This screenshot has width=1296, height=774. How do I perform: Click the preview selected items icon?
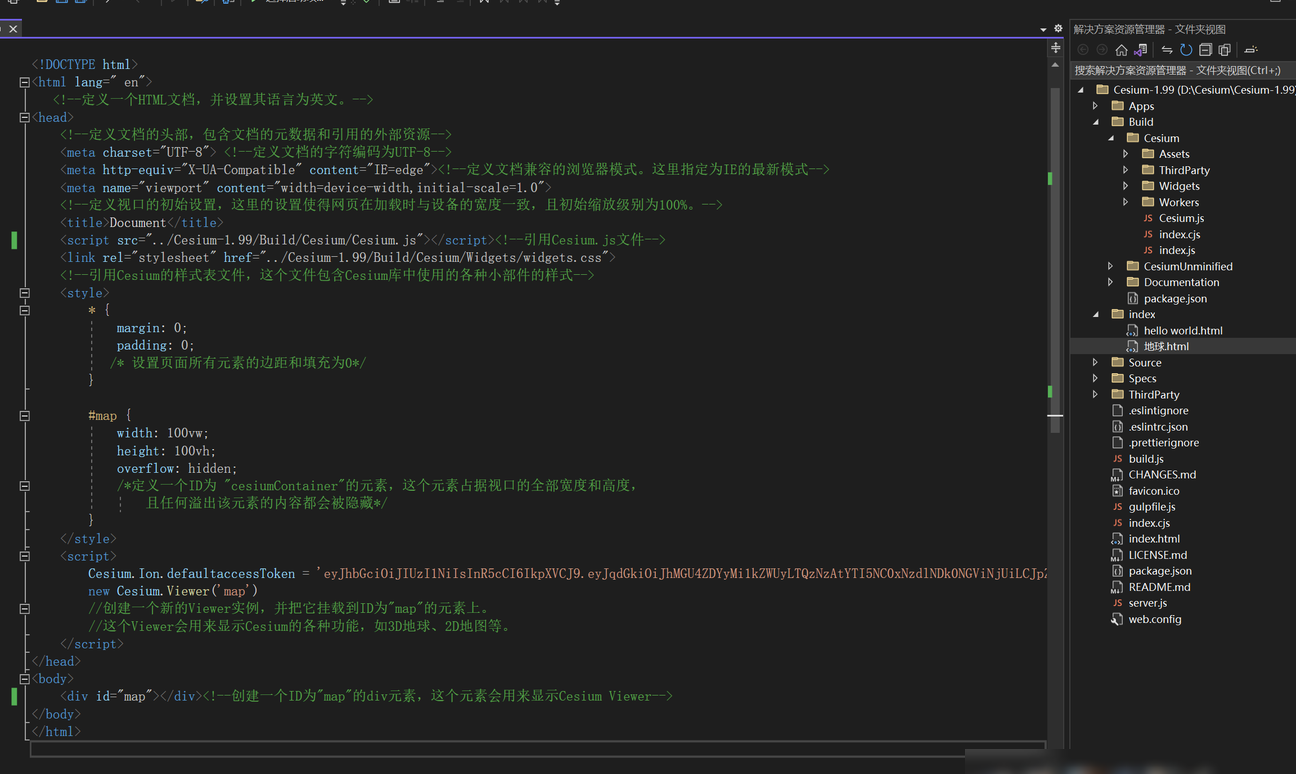point(1251,50)
